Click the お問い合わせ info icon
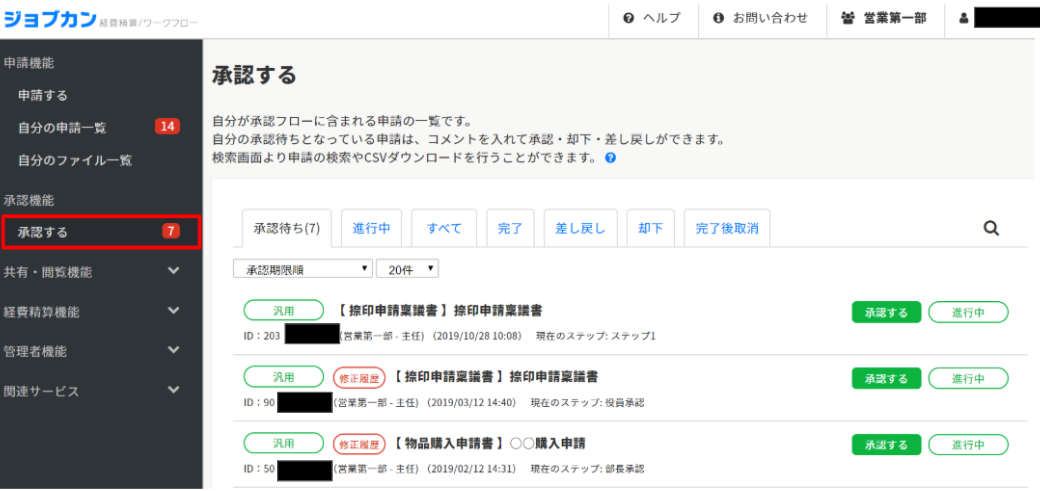This screenshot has height=491, width=1040. pyautogui.click(x=718, y=19)
